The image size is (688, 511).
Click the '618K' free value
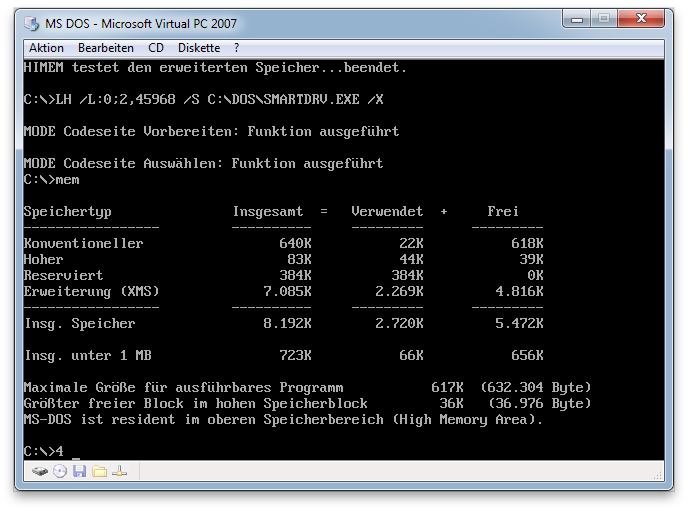[x=527, y=243]
